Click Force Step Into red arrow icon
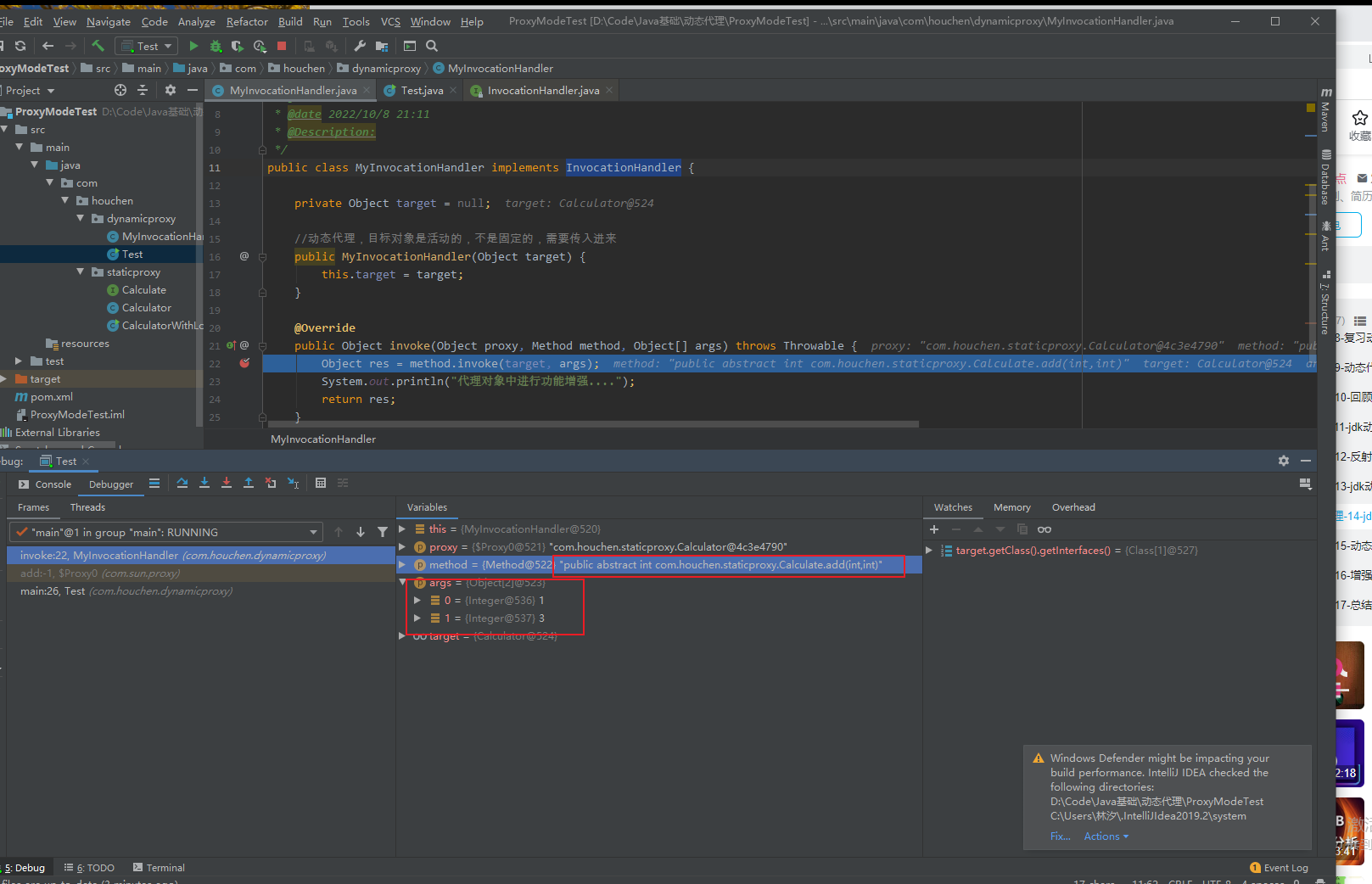This screenshot has height=884, width=1372. [x=227, y=483]
